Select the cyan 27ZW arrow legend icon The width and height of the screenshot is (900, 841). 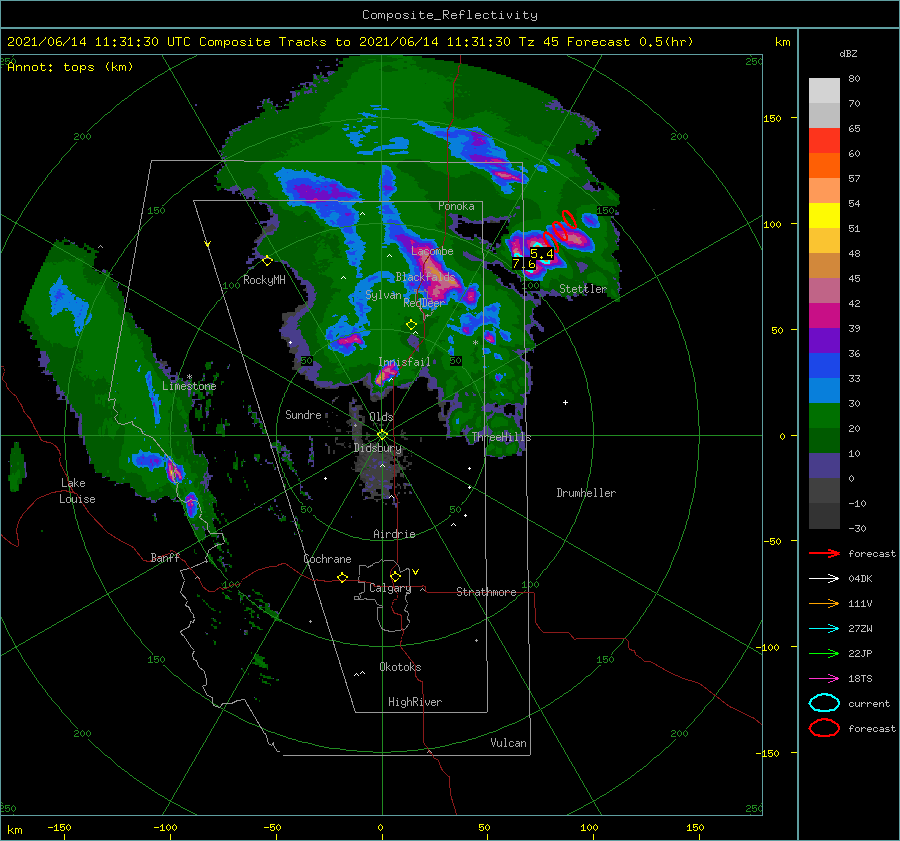pyautogui.click(x=824, y=629)
